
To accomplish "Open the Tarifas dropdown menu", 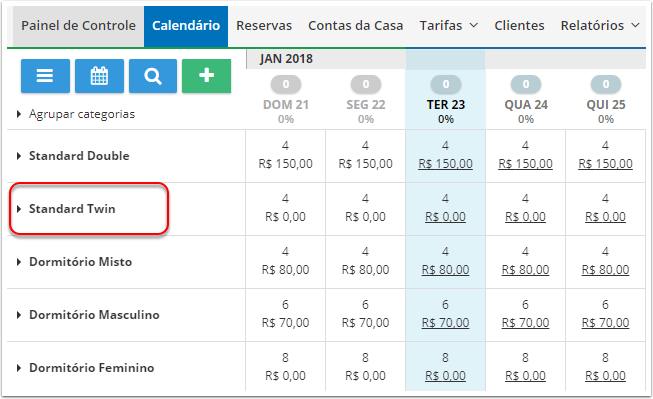I will (449, 26).
